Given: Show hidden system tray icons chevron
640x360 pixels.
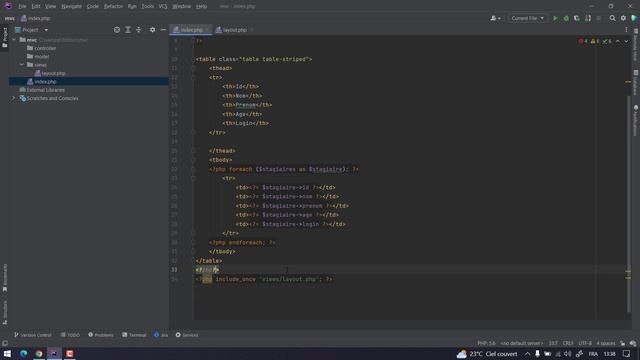Looking at the screenshot, I should [x=527, y=354].
